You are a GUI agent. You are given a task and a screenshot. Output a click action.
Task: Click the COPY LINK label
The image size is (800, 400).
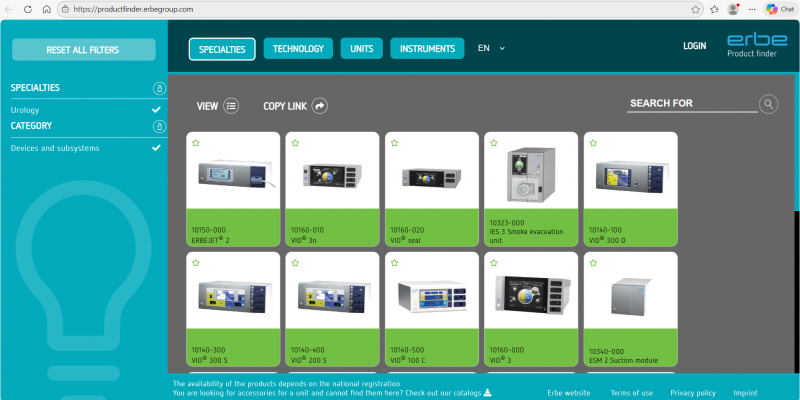[285, 106]
